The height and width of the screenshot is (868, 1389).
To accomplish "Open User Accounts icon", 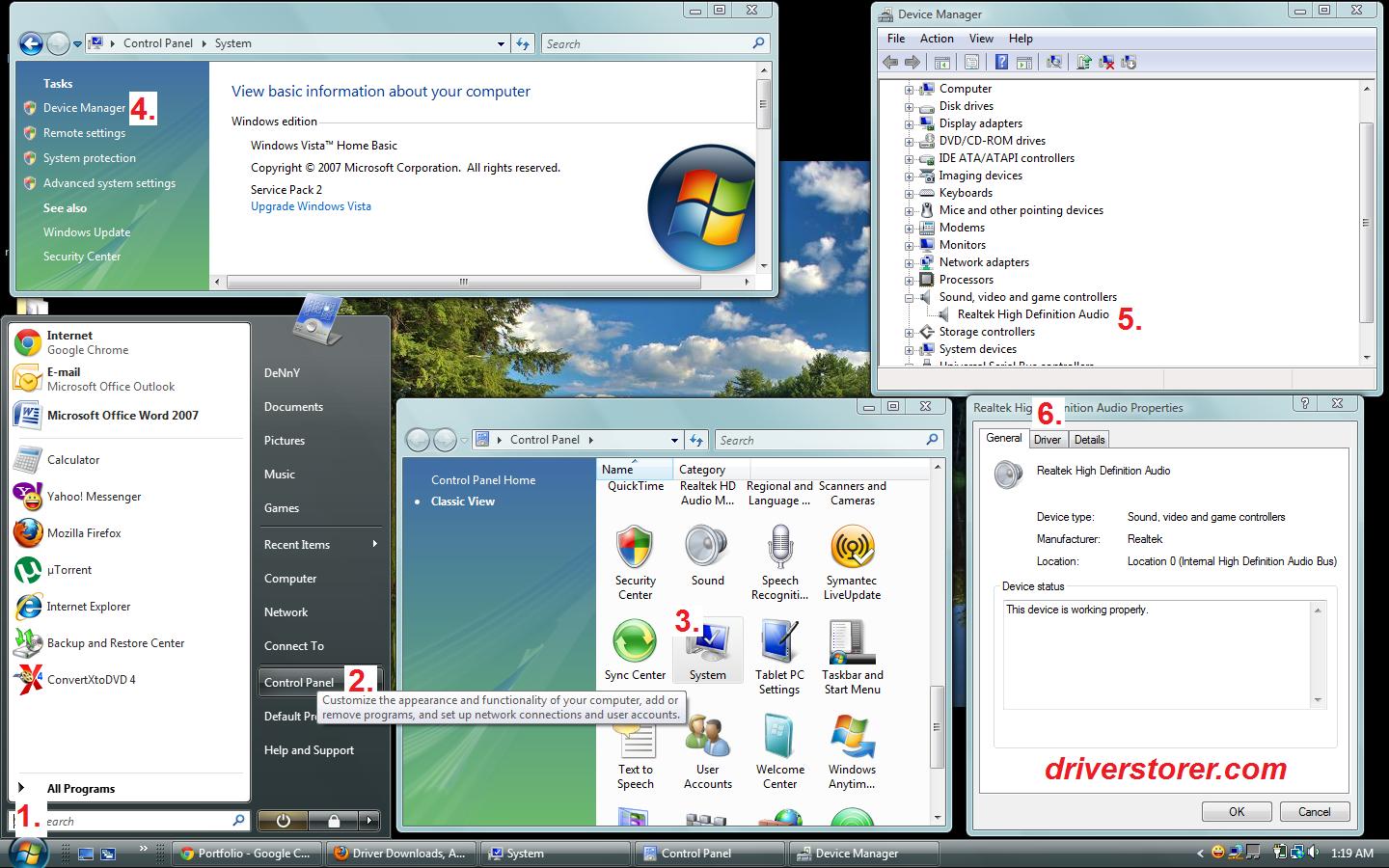I will click(x=707, y=752).
